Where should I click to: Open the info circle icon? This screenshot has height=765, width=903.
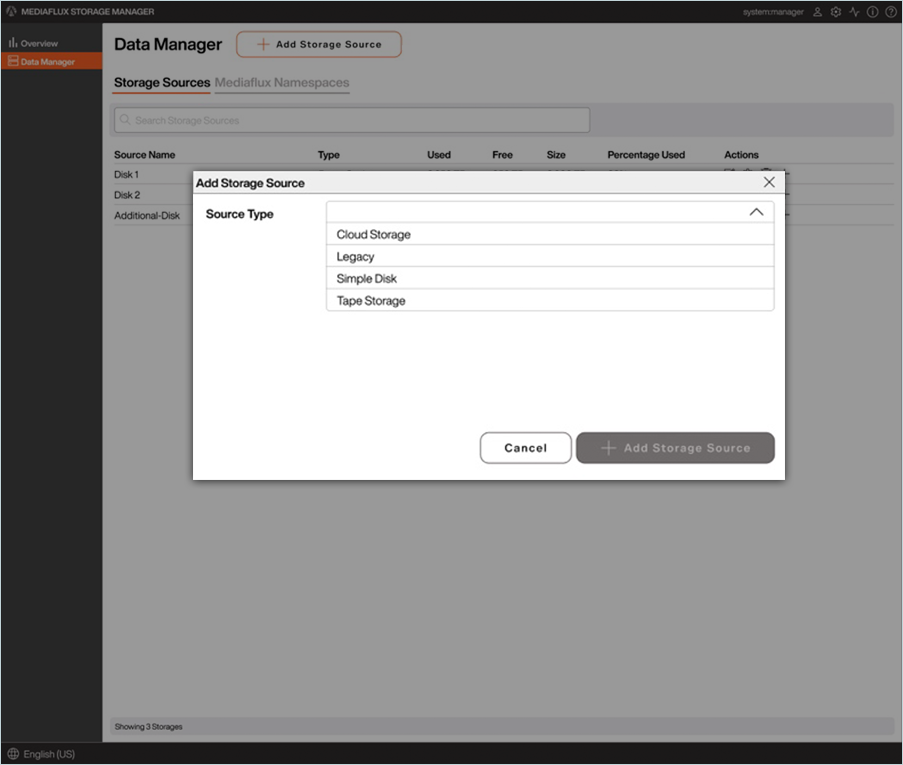872,12
